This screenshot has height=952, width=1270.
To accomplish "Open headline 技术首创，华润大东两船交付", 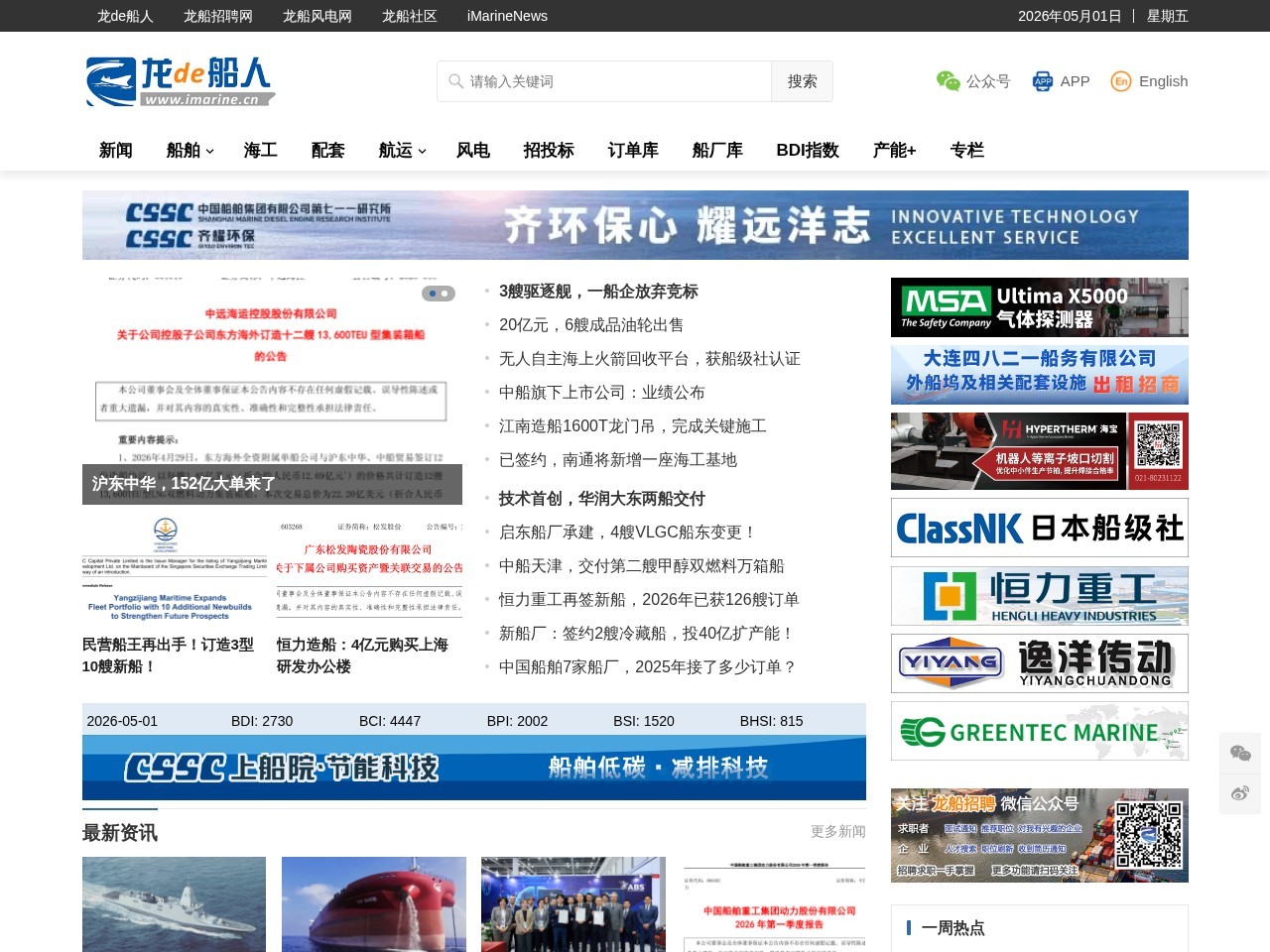I will [x=602, y=499].
